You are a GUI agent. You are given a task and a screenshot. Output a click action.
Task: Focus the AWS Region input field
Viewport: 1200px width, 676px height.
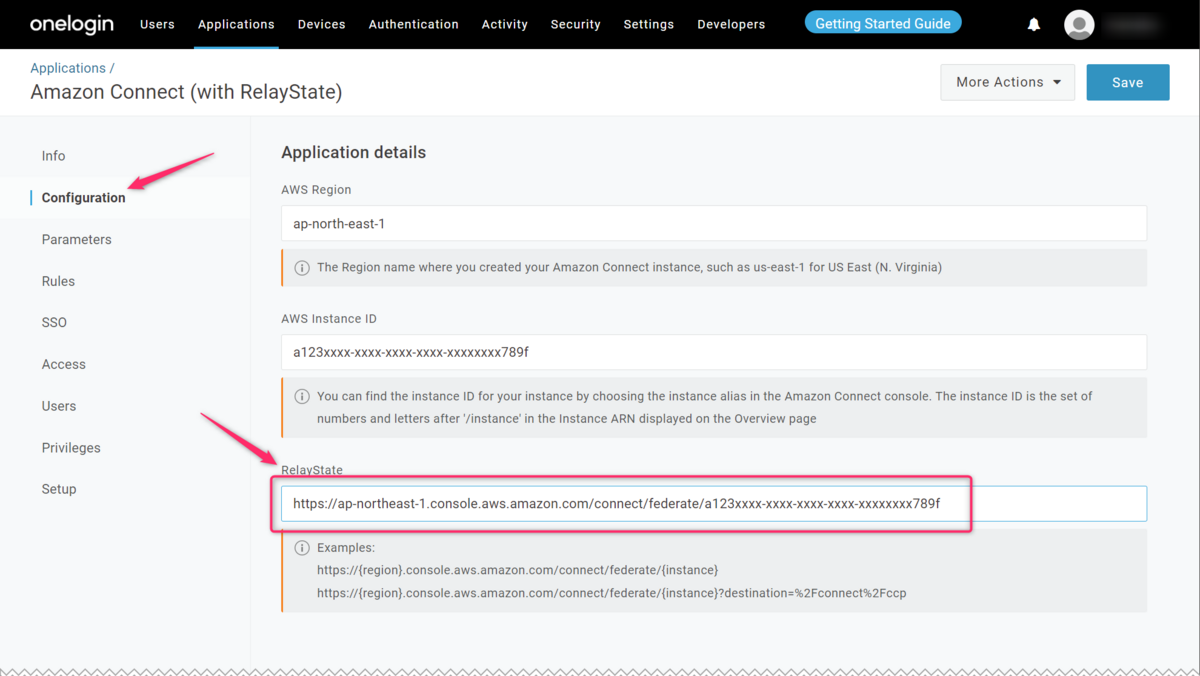click(x=714, y=224)
